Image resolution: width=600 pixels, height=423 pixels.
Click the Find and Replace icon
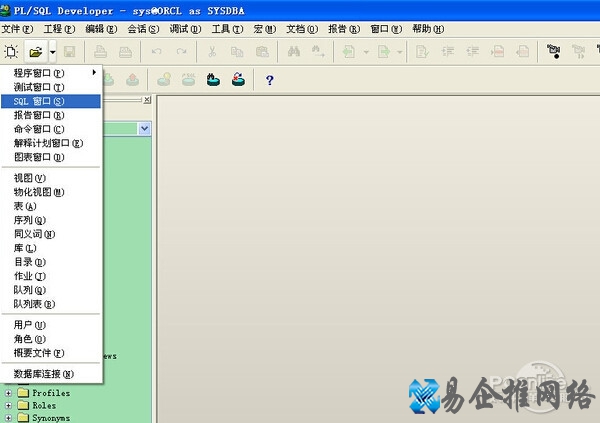pyautogui.click(x=318, y=51)
